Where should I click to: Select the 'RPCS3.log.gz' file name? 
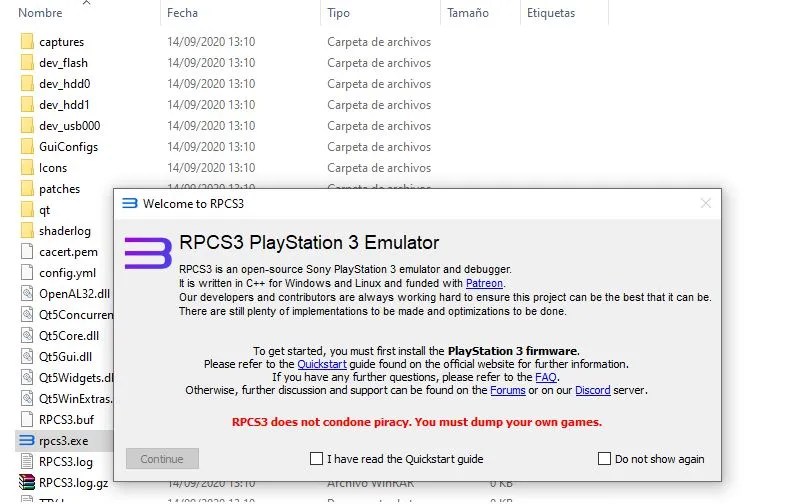coord(73,483)
